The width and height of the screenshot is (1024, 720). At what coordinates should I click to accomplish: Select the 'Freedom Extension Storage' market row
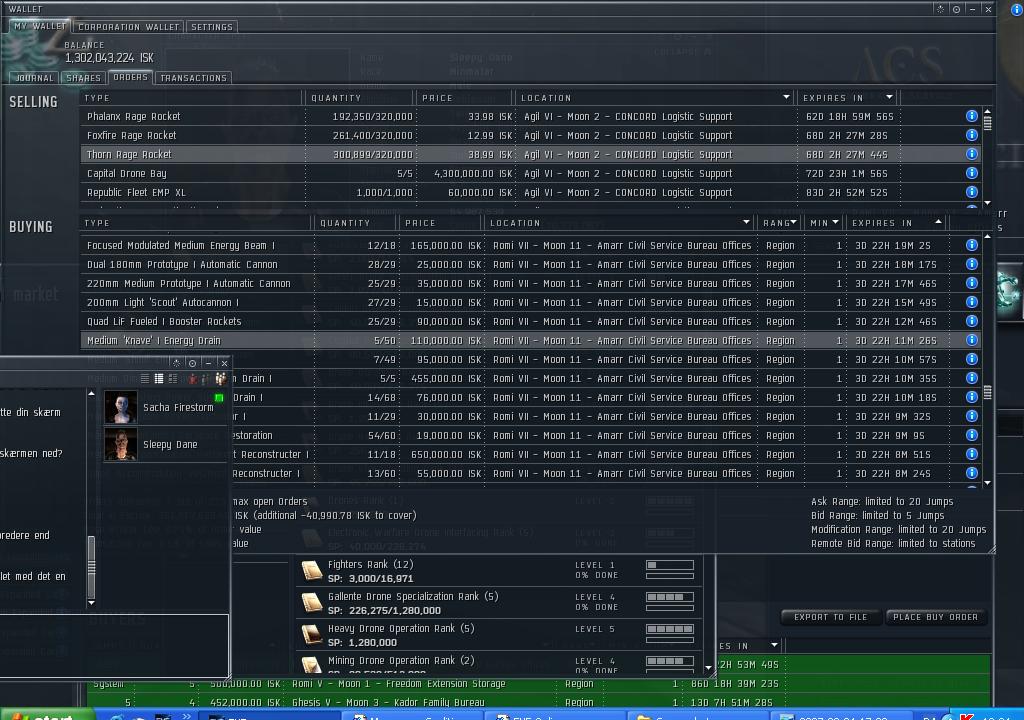538,683
